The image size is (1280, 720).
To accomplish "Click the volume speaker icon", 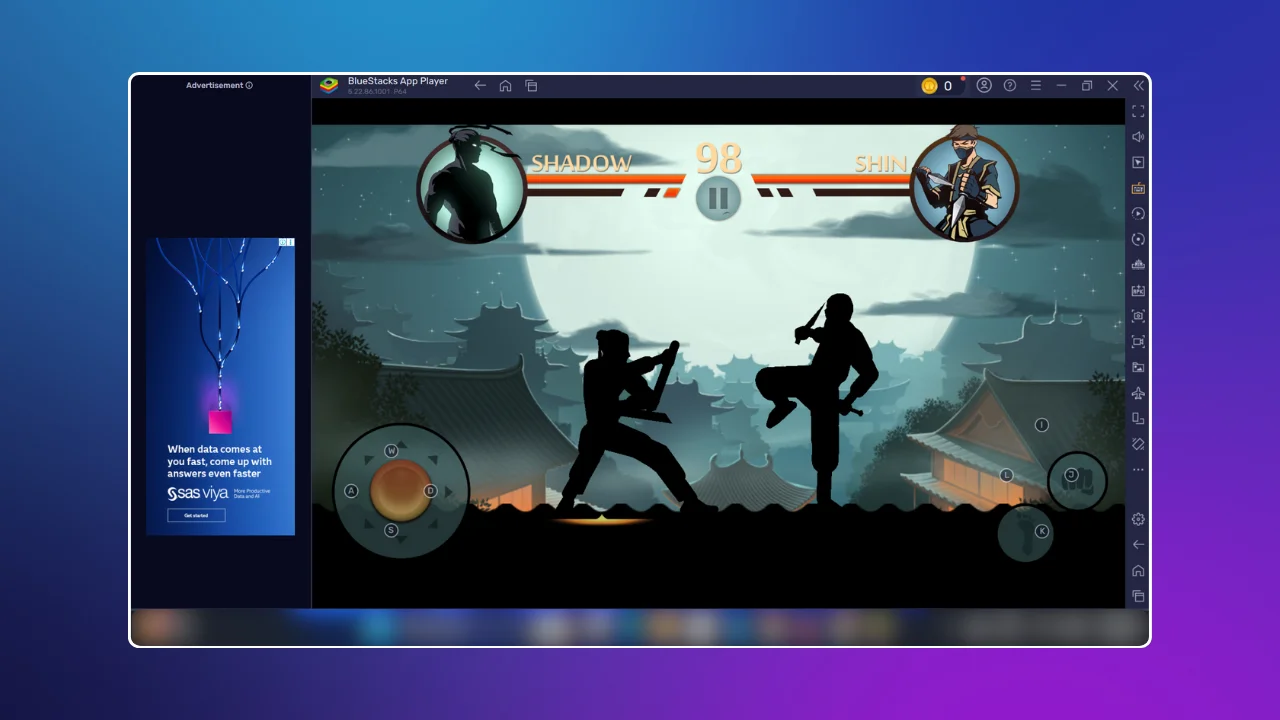I will coord(1138,137).
